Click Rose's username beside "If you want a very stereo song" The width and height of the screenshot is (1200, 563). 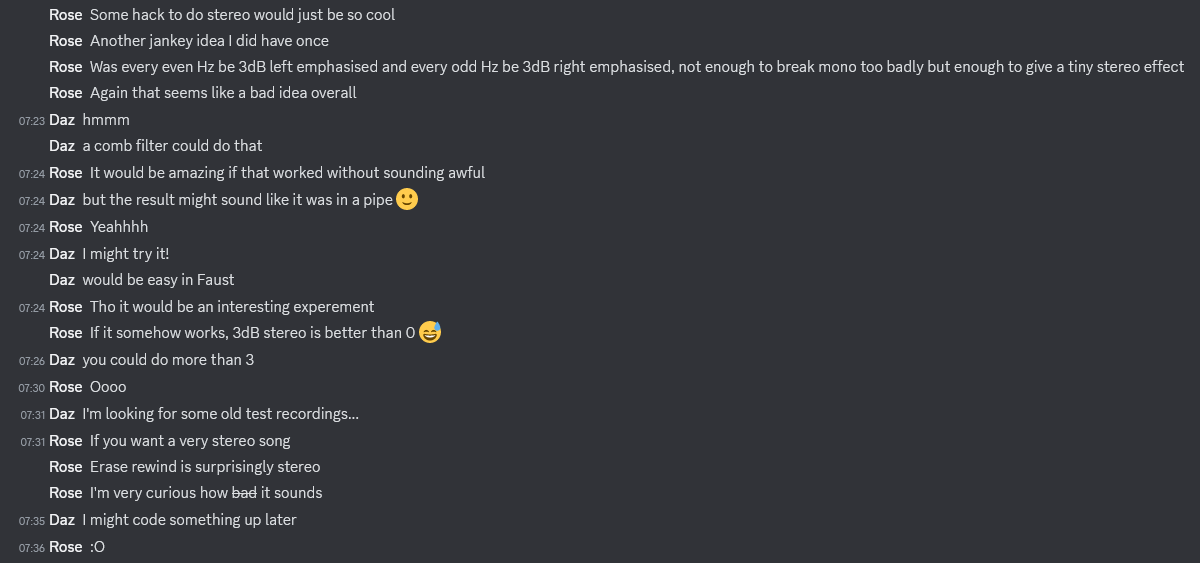(x=66, y=441)
